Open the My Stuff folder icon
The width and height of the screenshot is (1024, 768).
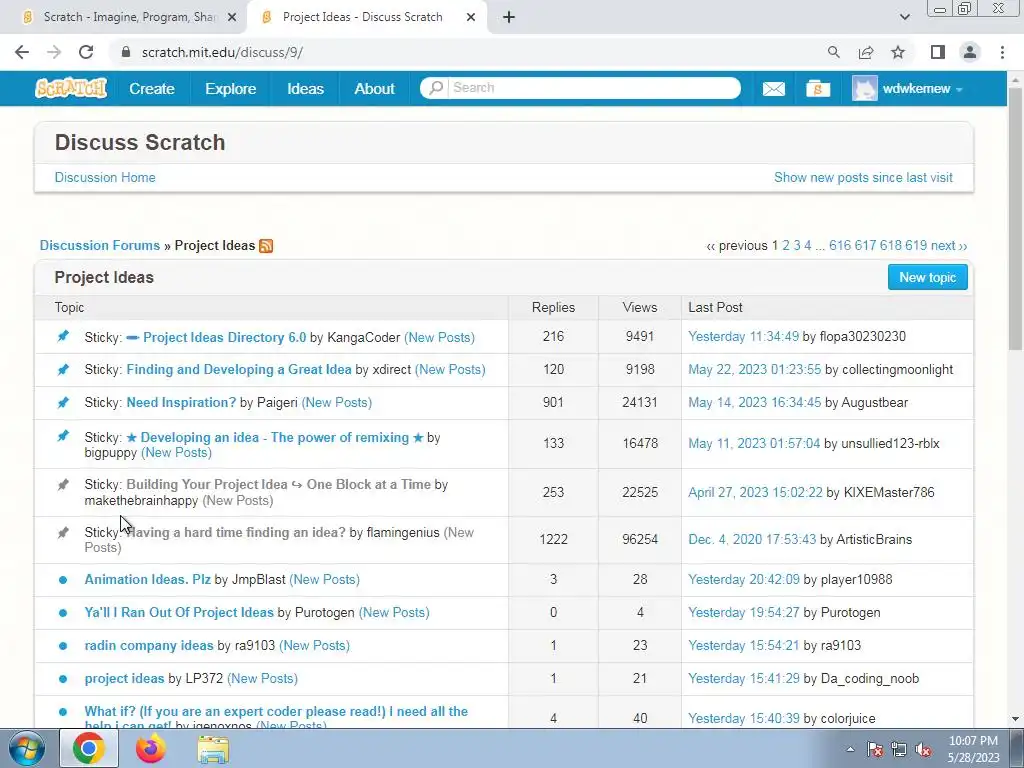pos(818,88)
